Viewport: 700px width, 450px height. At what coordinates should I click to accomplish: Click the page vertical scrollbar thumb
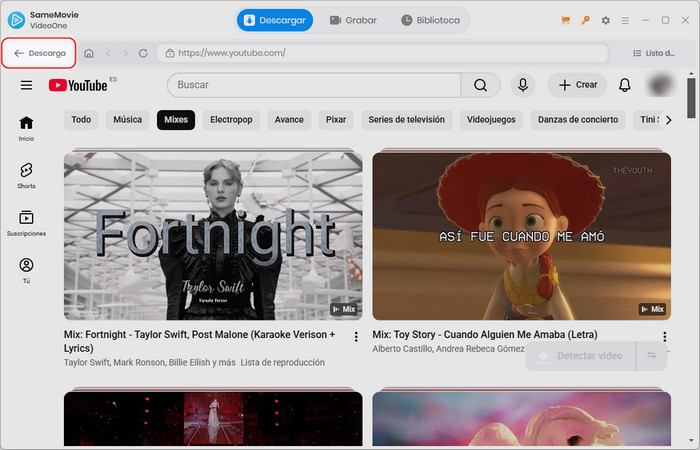[x=691, y=99]
